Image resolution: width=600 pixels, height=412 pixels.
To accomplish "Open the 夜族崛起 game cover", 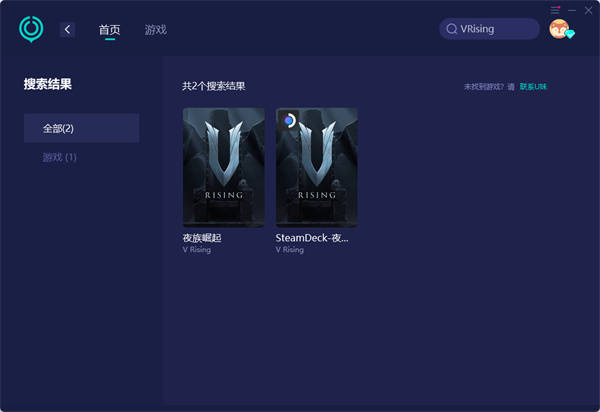I will 223,168.
